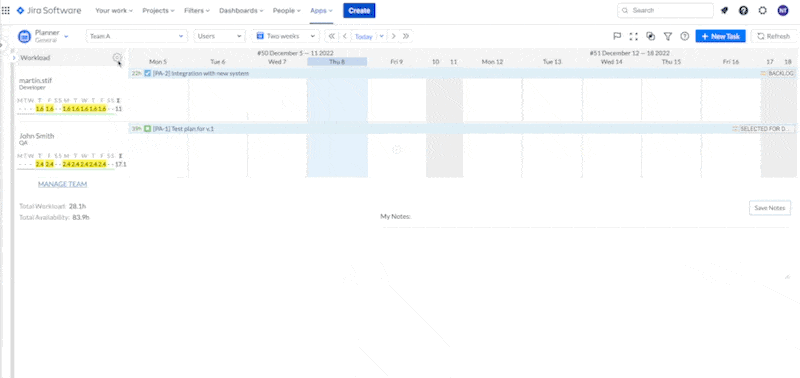800x378 pixels.
Task: Open the Projects menu
Action: pos(158,10)
